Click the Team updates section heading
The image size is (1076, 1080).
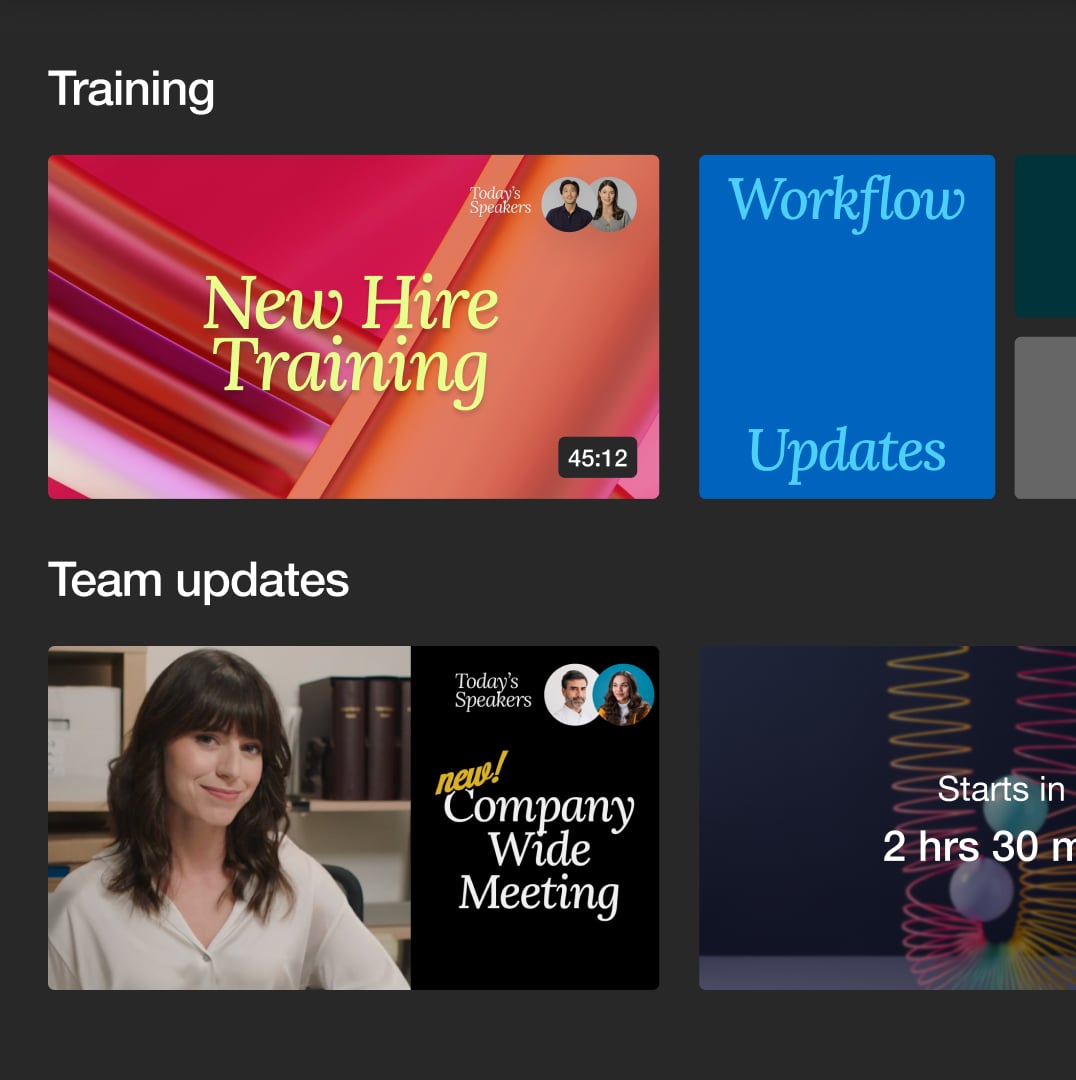tap(198, 580)
